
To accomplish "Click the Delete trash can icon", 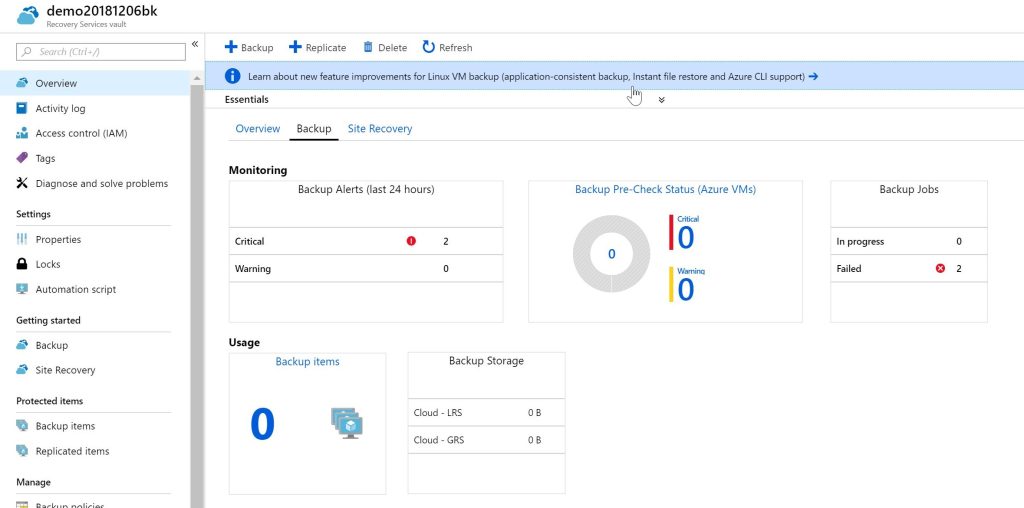I will [368, 47].
